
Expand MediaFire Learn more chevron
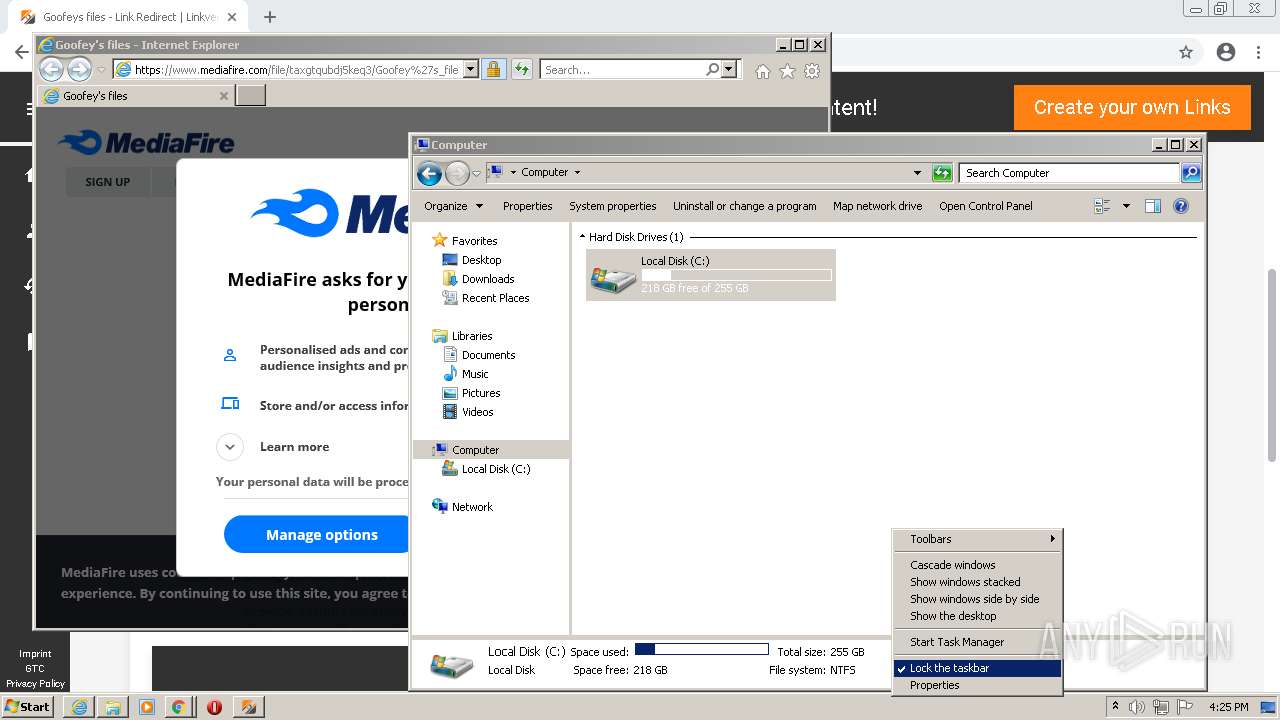point(230,447)
